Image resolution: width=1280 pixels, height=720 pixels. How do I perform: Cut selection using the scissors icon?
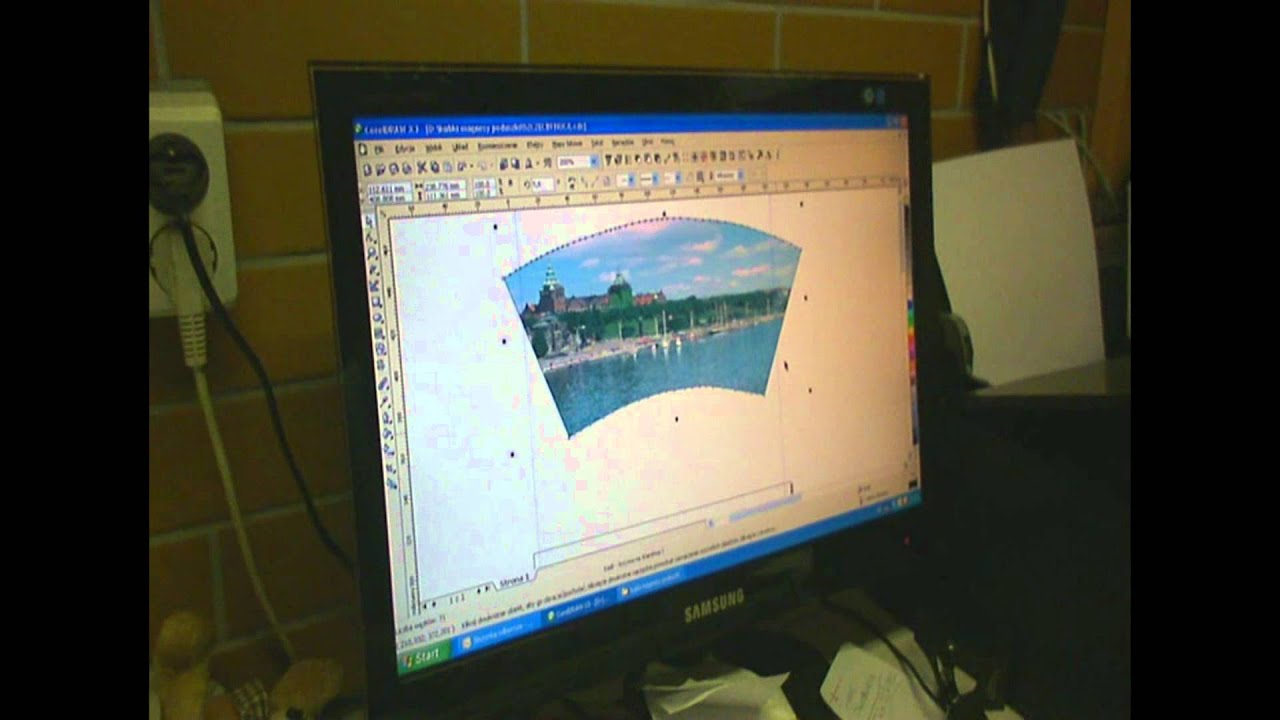(422, 167)
